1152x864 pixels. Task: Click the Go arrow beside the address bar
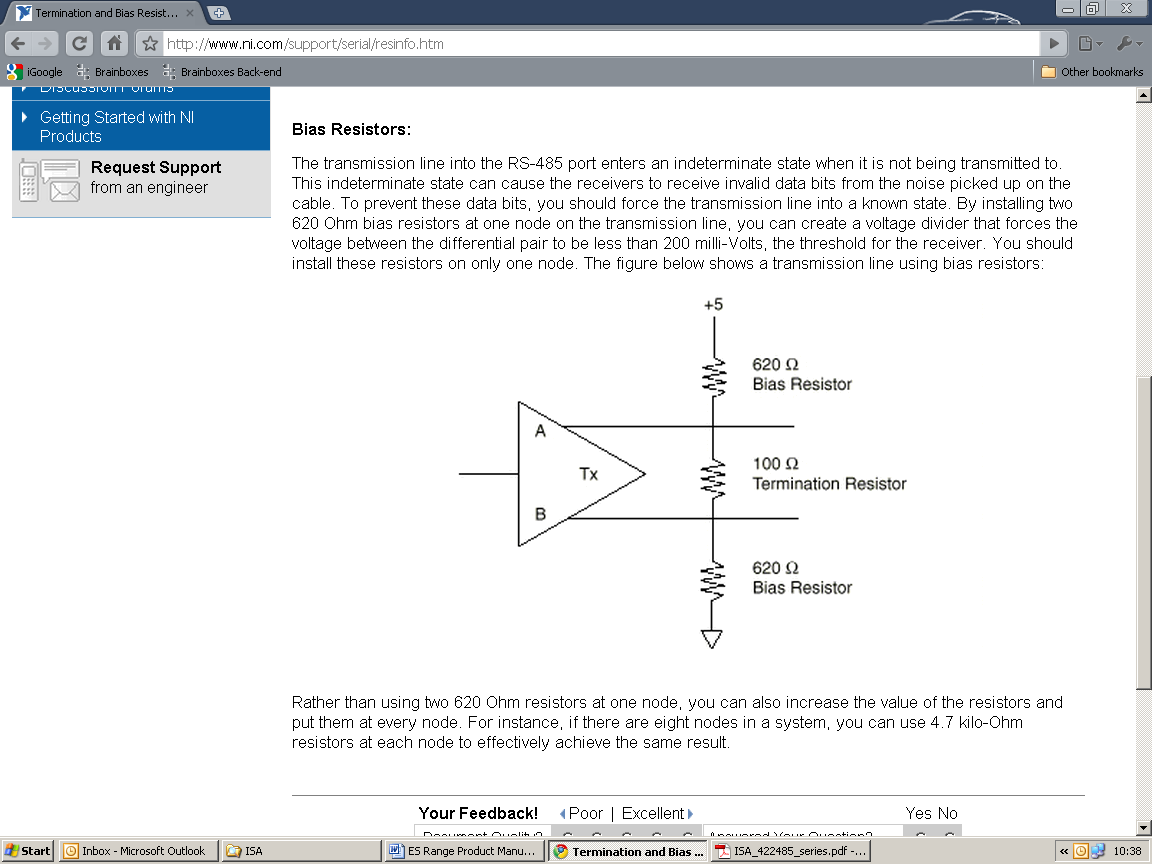[x=1054, y=43]
